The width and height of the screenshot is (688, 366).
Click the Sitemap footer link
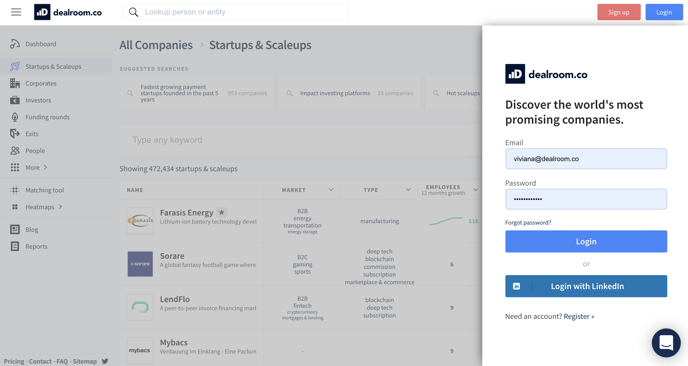85,362
